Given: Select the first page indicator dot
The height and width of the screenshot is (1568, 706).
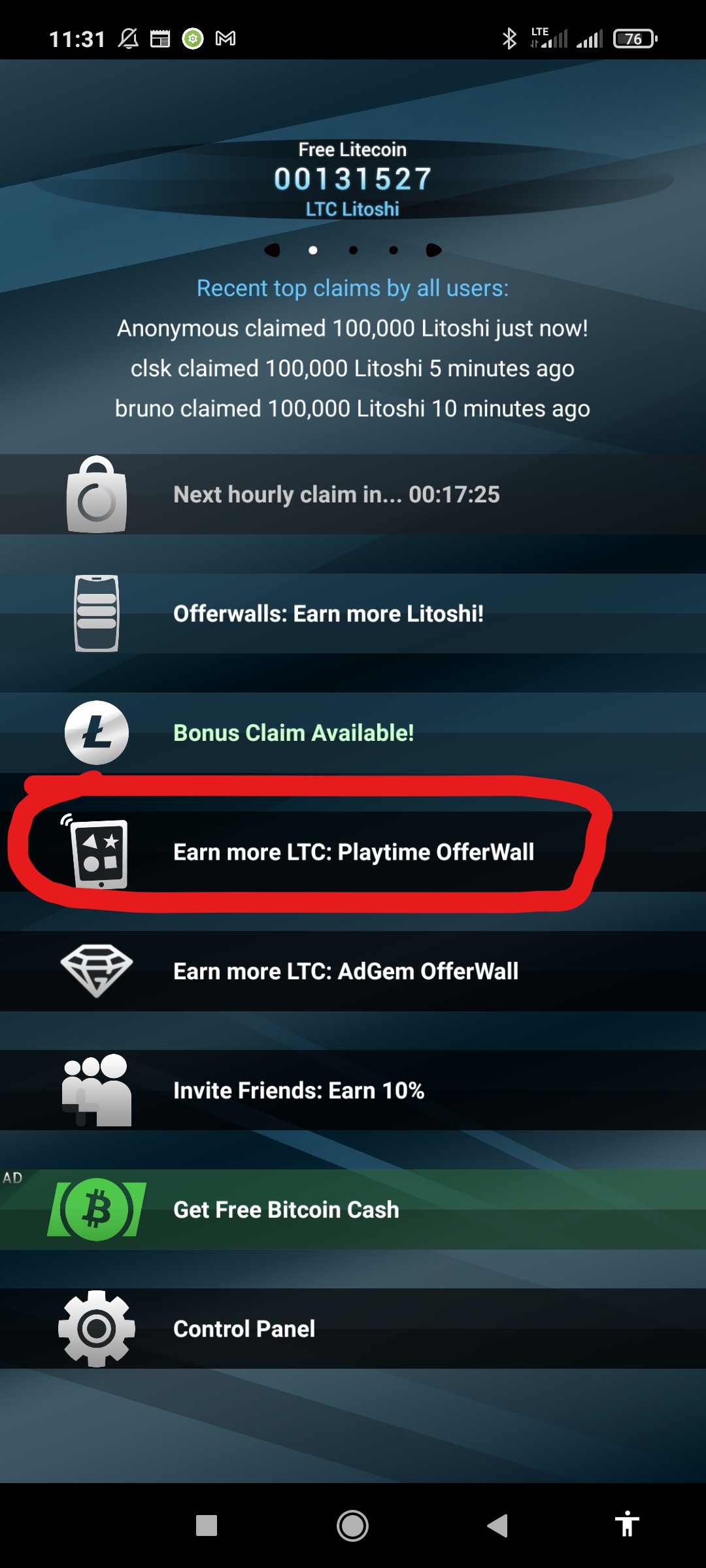Looking at the screenshot, I should point(313,250).
